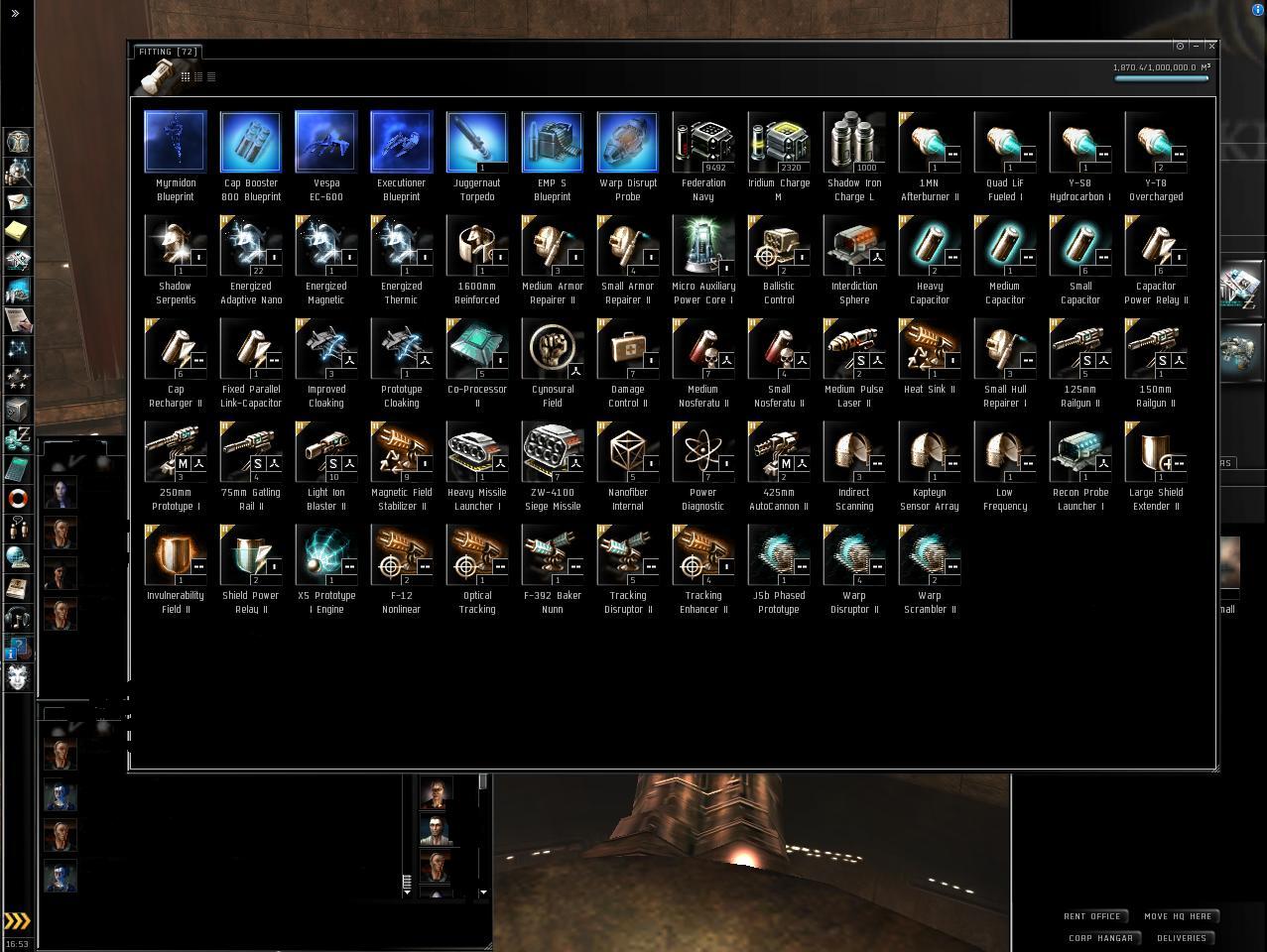This screenshot has height=952, width=1267.
Task: Open the Corp Hangar button
Action: [x=1100, y=938]
